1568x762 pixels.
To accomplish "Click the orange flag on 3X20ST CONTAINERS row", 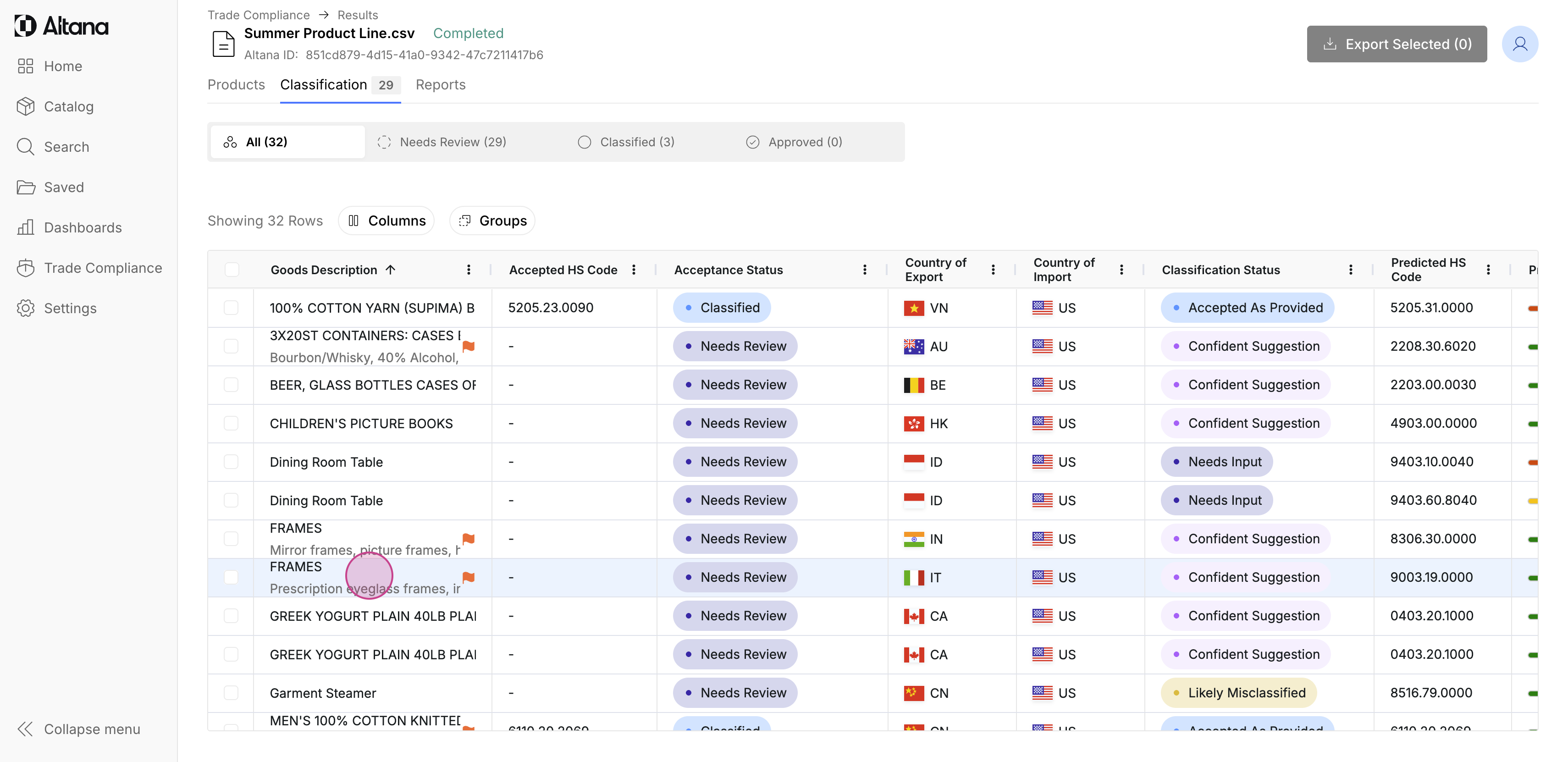I will (x=468, y=346).
